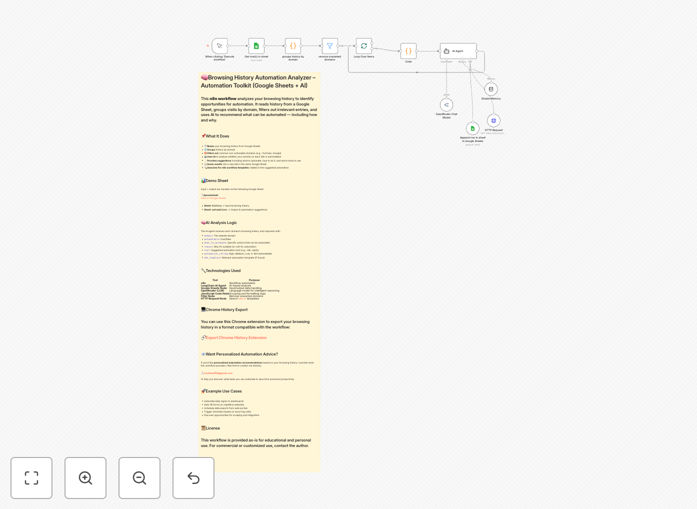Click the reset zoom undo-arrow button
Image resolution: width=697 pixels, height=509 pixels.
(x=193, y=478)
